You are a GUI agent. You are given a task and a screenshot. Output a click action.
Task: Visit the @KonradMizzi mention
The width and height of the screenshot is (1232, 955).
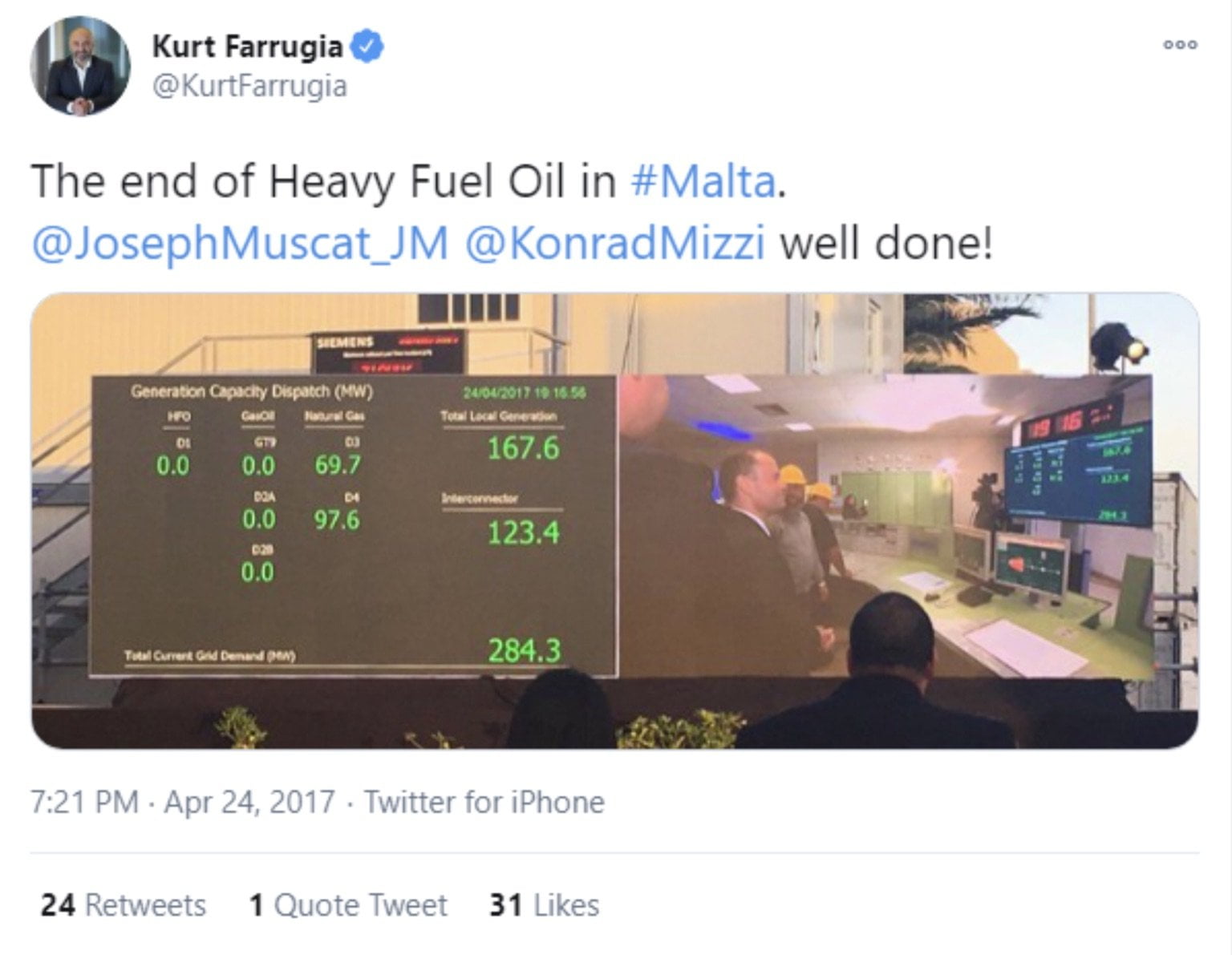point(614,243)
